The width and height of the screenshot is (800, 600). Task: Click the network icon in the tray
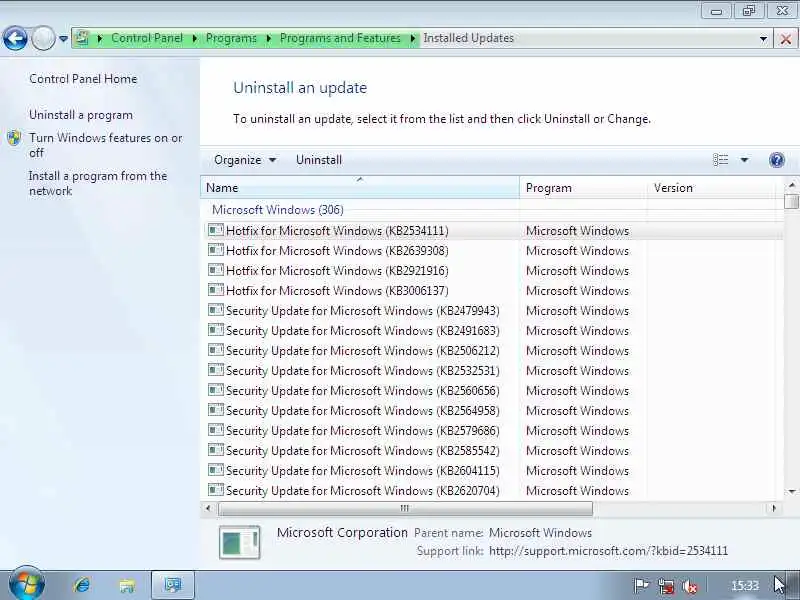[666, 586]
